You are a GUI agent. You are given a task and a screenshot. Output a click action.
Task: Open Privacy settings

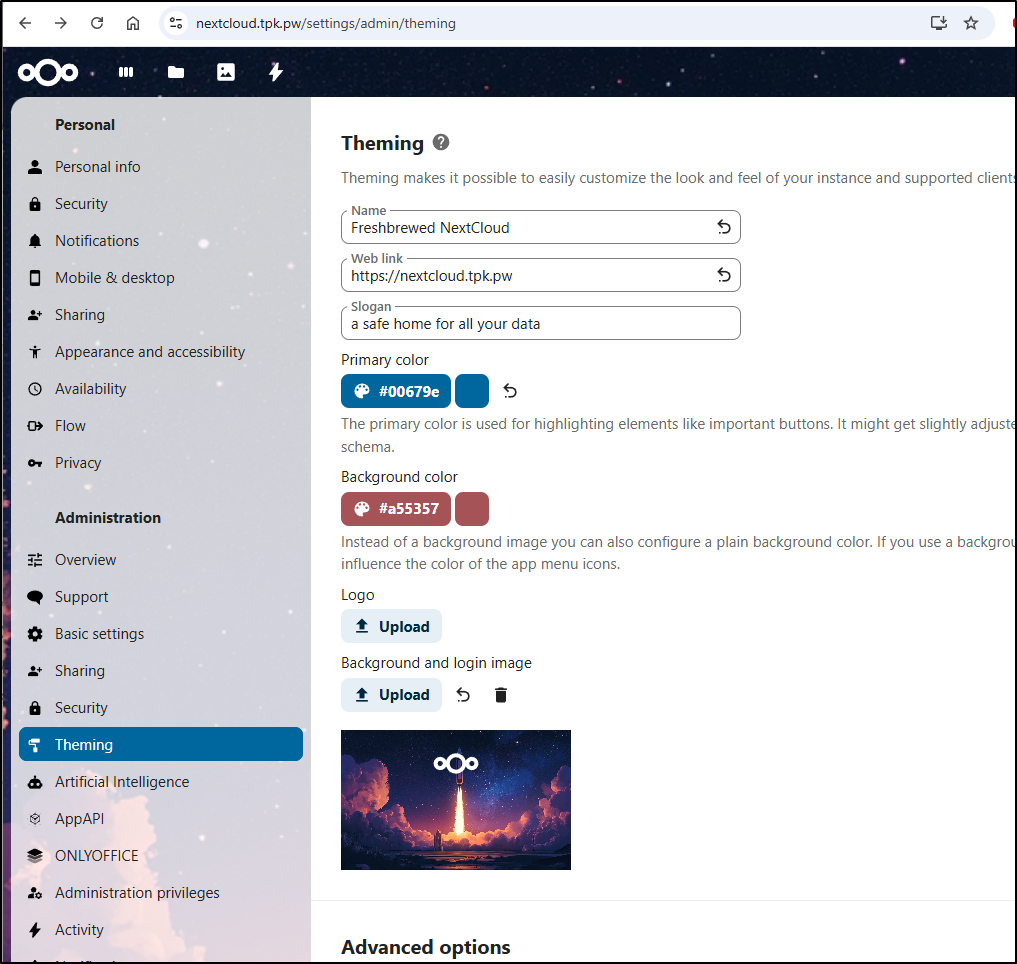161,463
